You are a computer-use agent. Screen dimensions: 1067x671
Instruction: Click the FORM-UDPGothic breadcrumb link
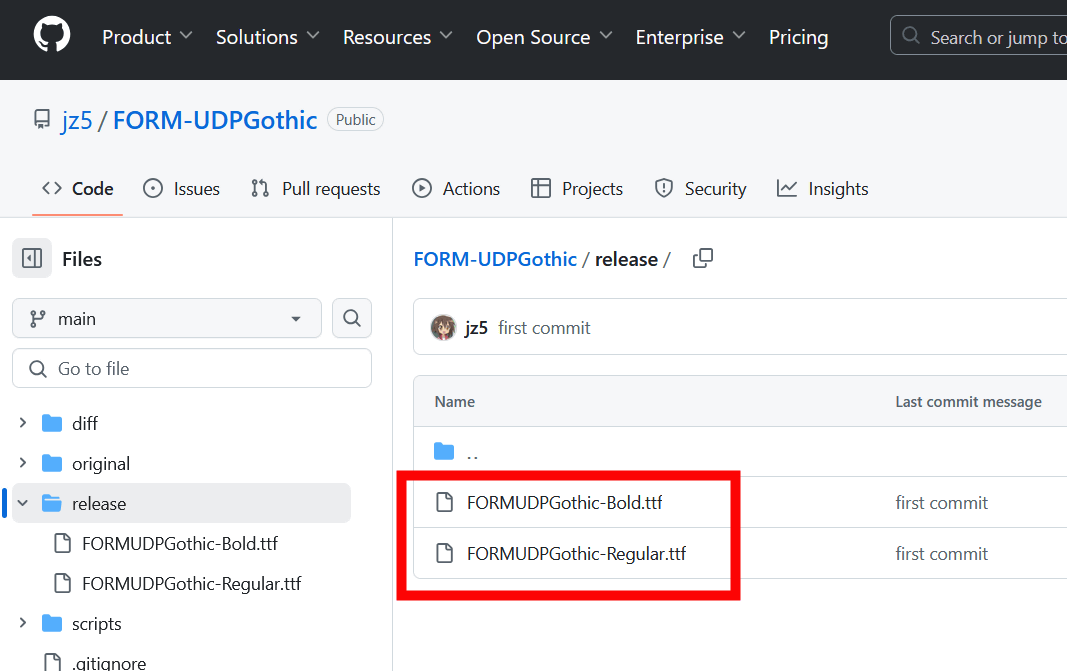click(x=495, y=259)
